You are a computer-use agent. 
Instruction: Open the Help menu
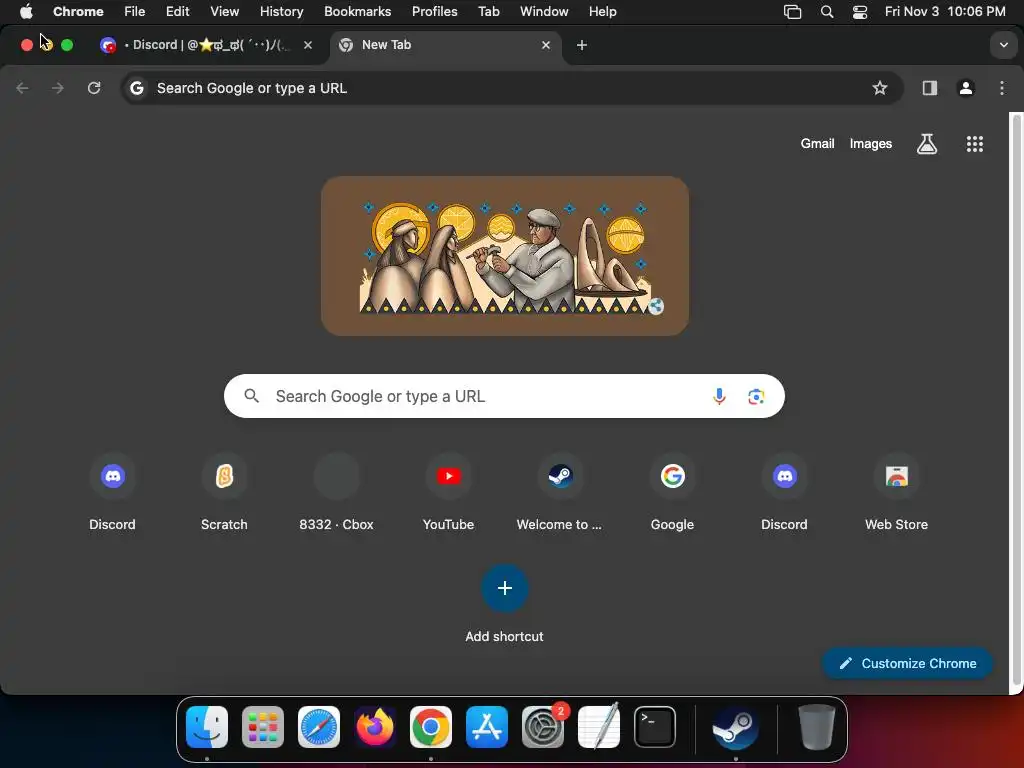(602, 12)
